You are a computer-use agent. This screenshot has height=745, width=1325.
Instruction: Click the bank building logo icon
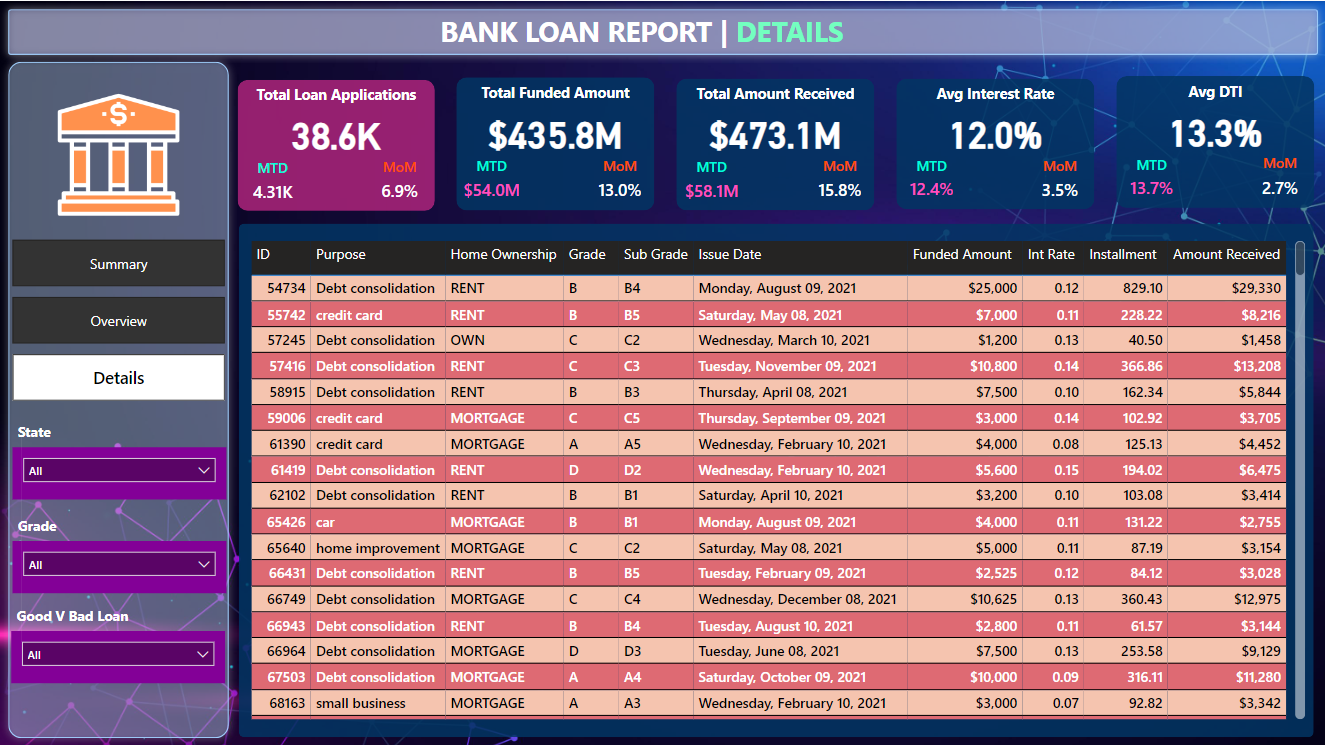click(118, 153)
